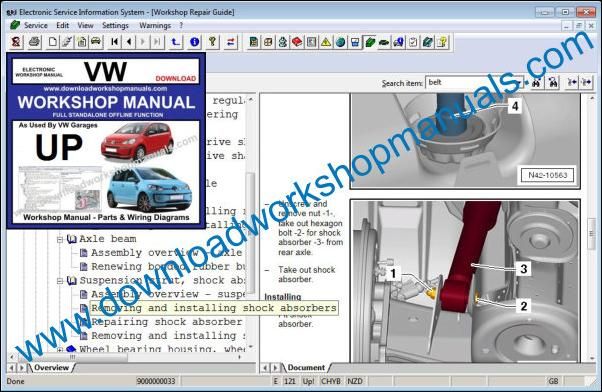Click the binoculars search icon
The image size is (602, 392).
point(537,82)
